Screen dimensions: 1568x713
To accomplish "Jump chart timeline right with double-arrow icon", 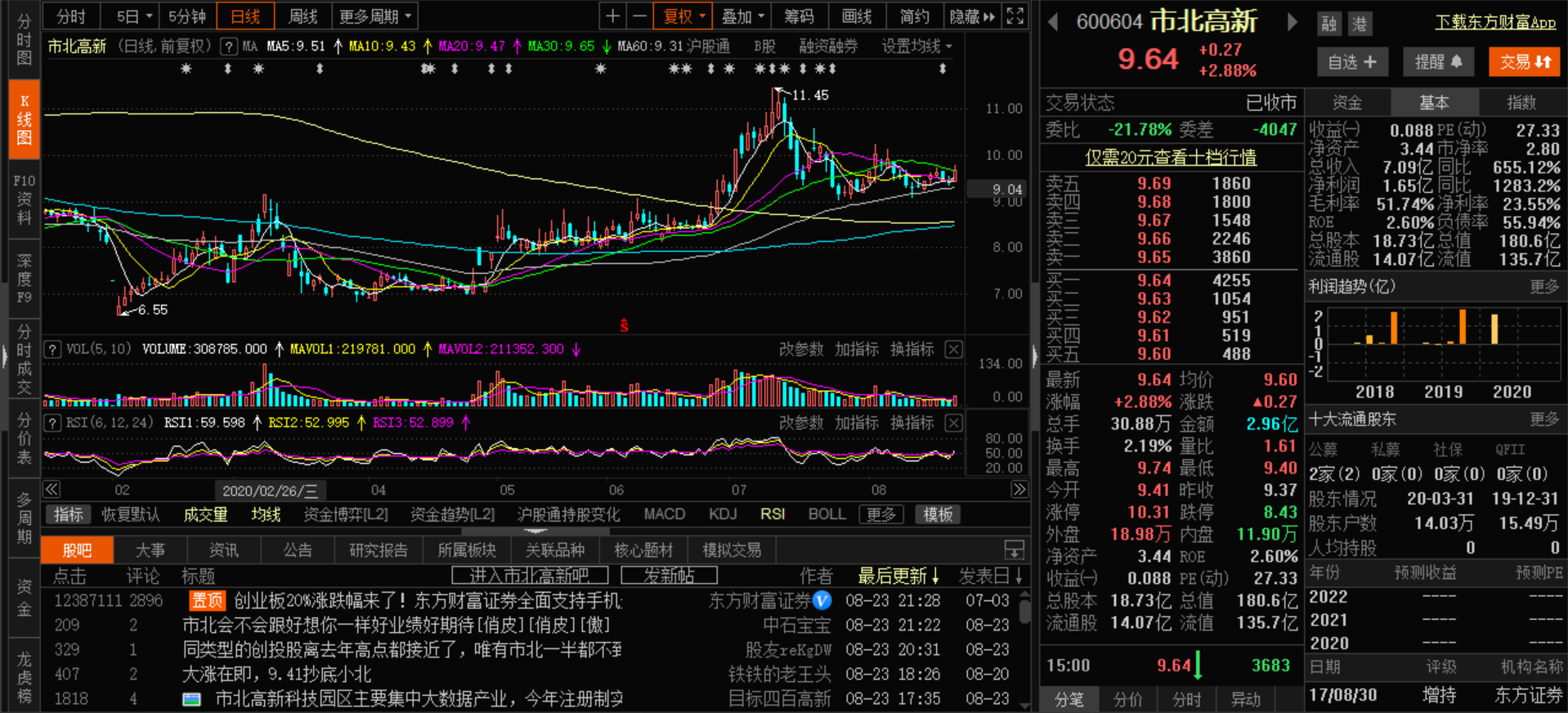I will click(1019, 490).
